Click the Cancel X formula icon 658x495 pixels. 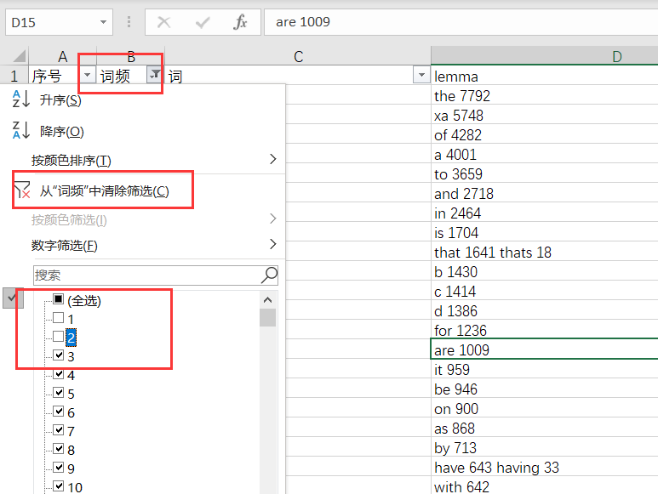tap(164, 22)
